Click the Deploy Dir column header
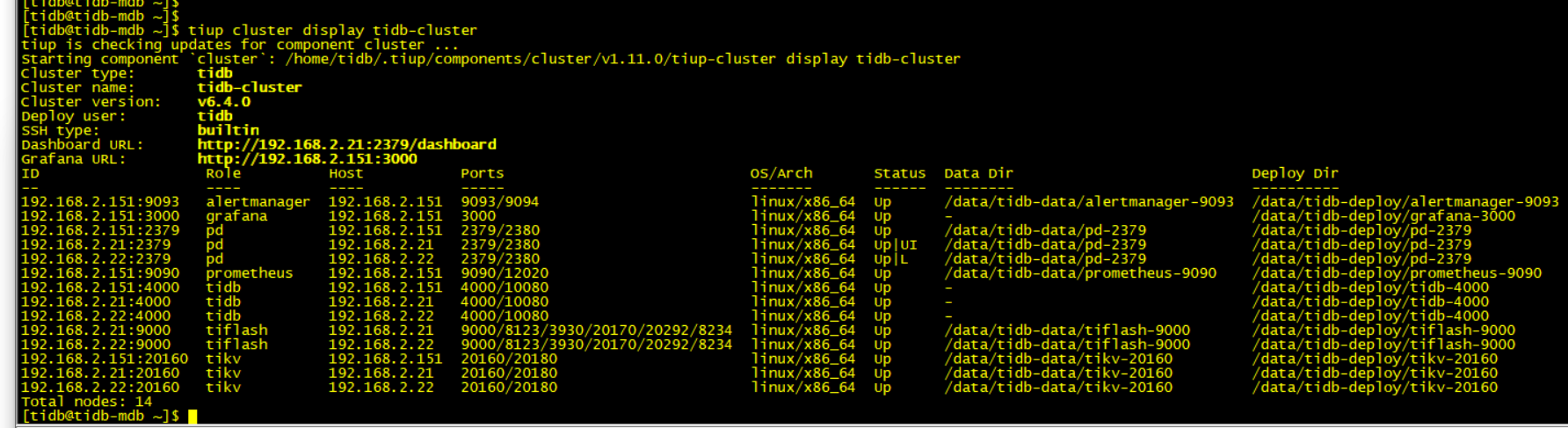This screenshot has width=1568, height=428. 1296,173
